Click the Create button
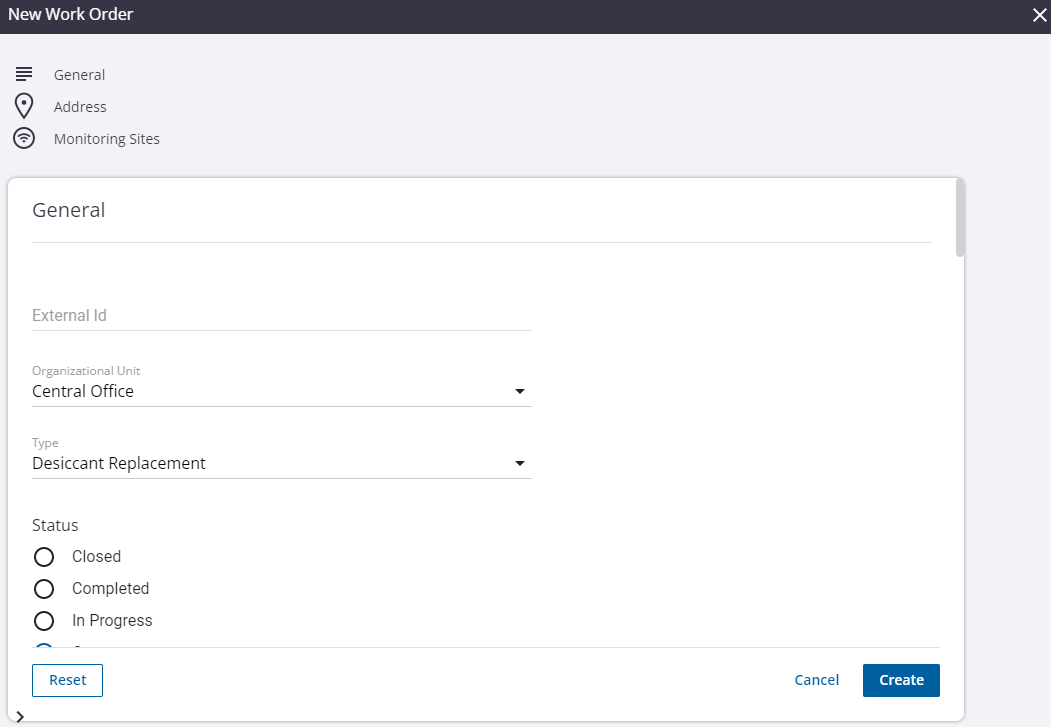The height and width of the screenshot is (727, 1051). pyautogui.click(x=901, y=680)
